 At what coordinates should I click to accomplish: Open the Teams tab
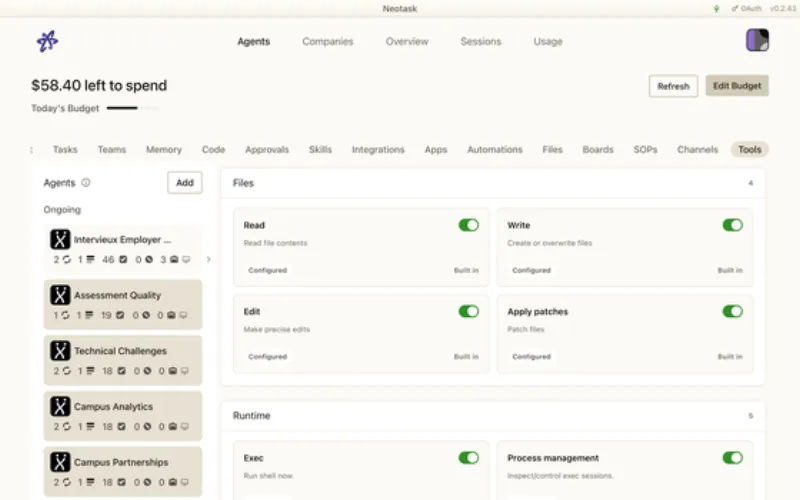point(112,149)
